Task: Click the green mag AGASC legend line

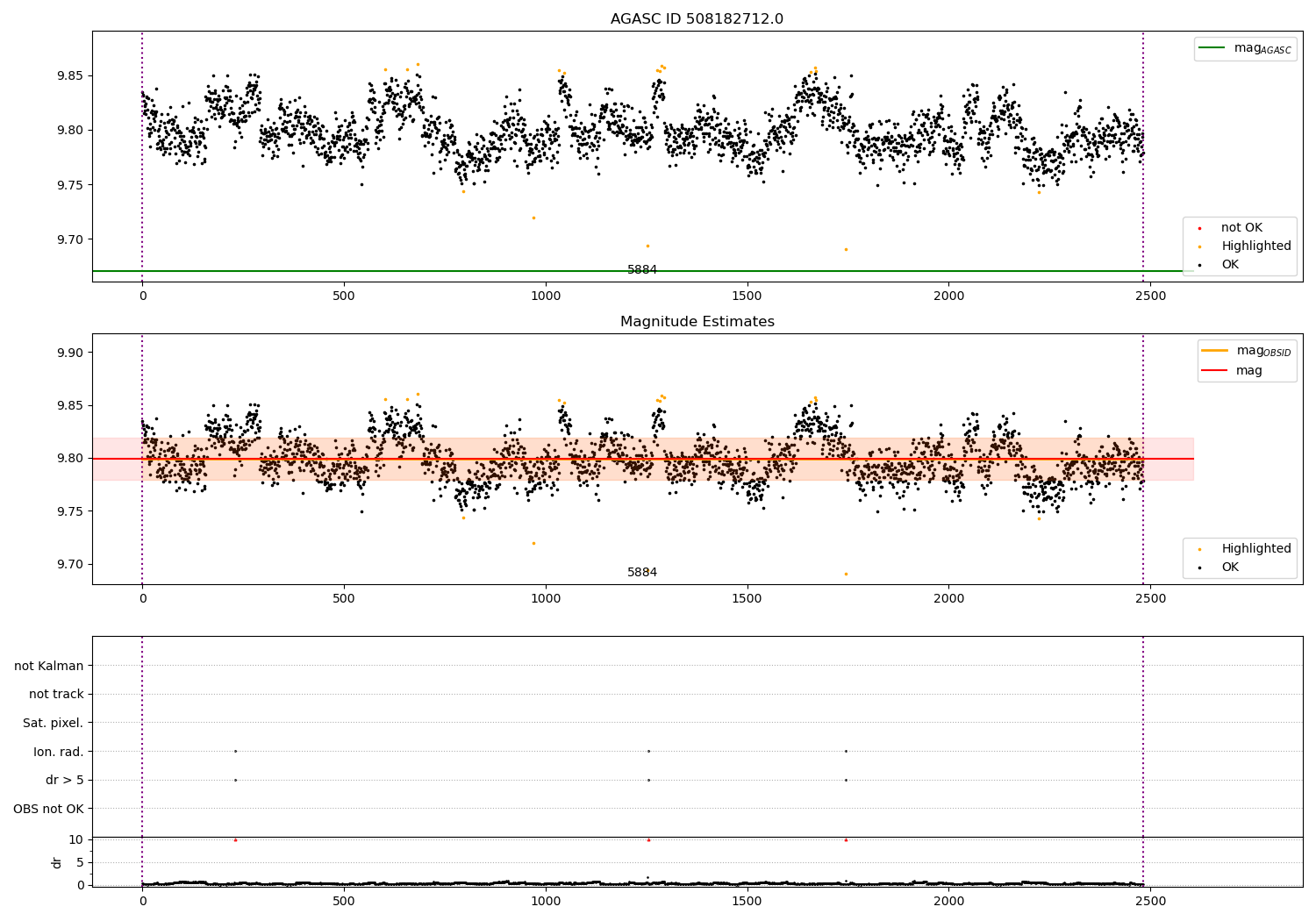Action: [x=1212, y=48]
